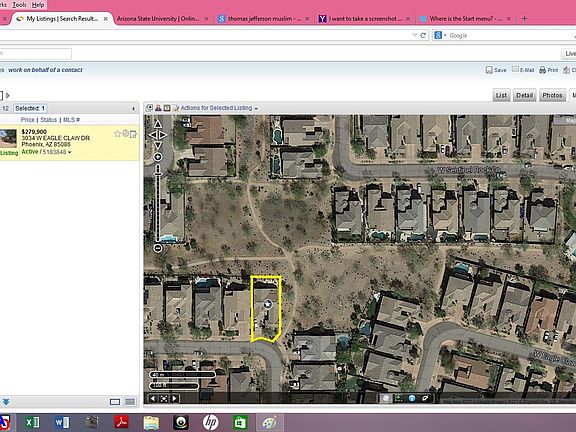Click the search field below the address bar

click(35, 54)
